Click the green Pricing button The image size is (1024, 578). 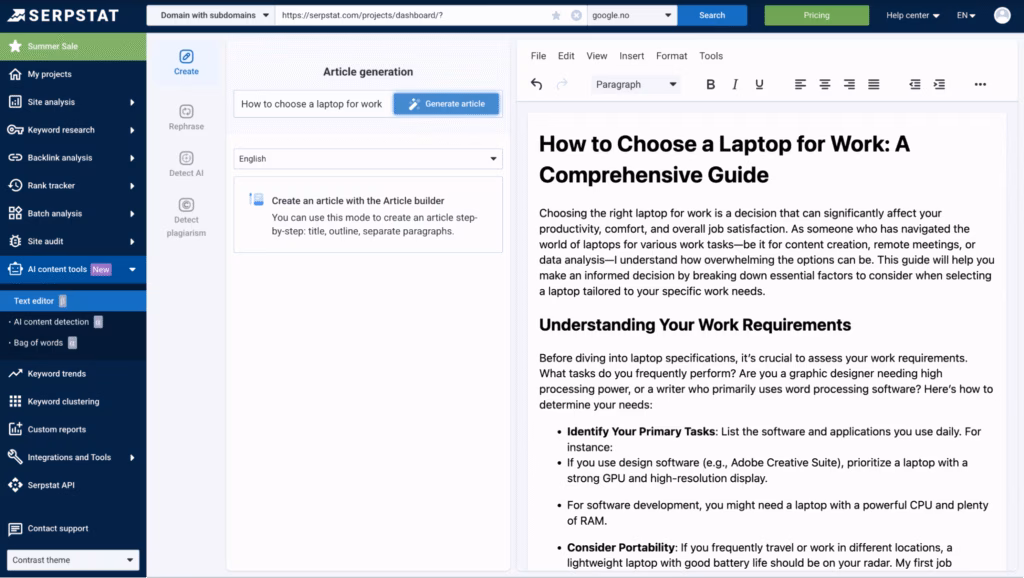pyautogui.click(x=816, y=16)
